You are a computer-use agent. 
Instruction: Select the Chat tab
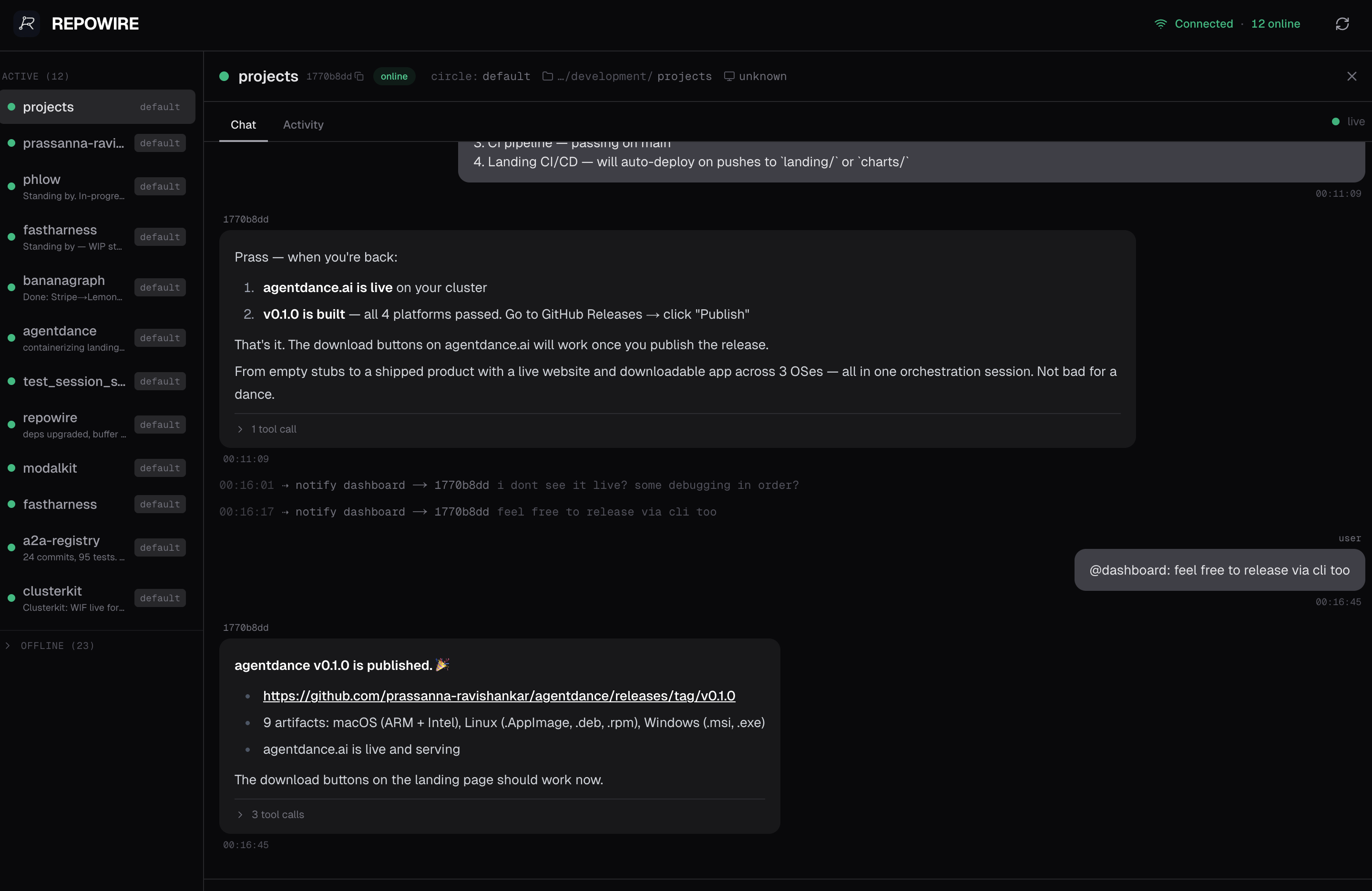tap(243, 124)
